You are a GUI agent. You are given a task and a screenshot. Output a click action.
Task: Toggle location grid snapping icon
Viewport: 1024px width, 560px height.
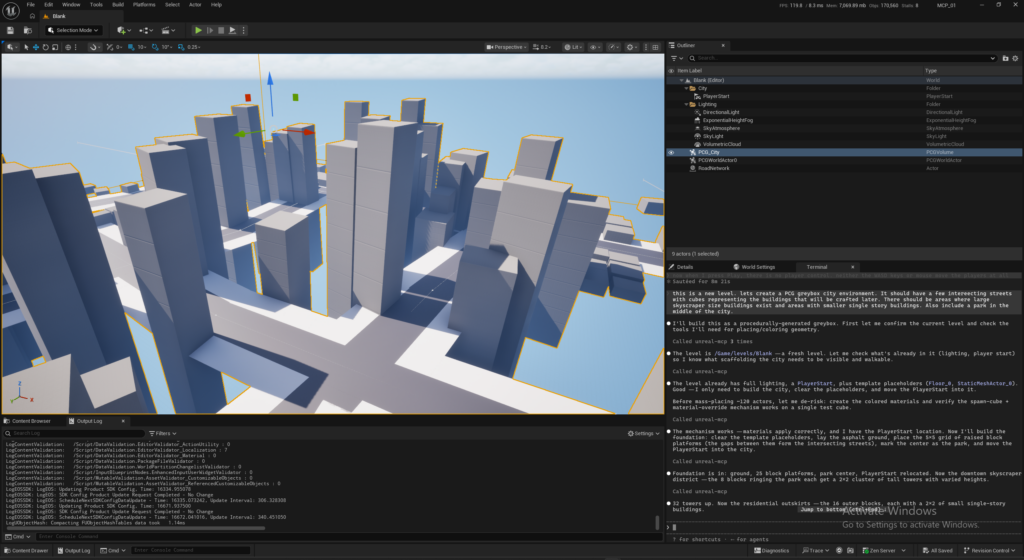[131, 47]
